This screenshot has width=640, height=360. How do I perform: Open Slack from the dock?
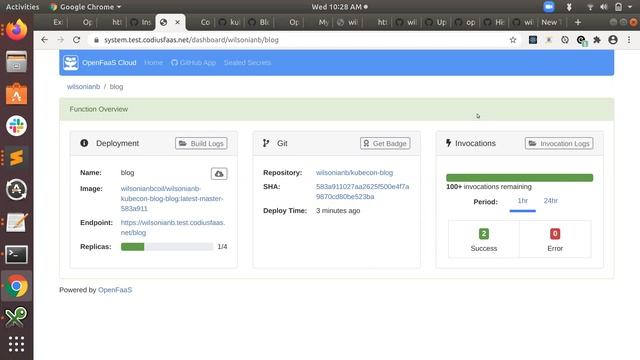point(16,126)
